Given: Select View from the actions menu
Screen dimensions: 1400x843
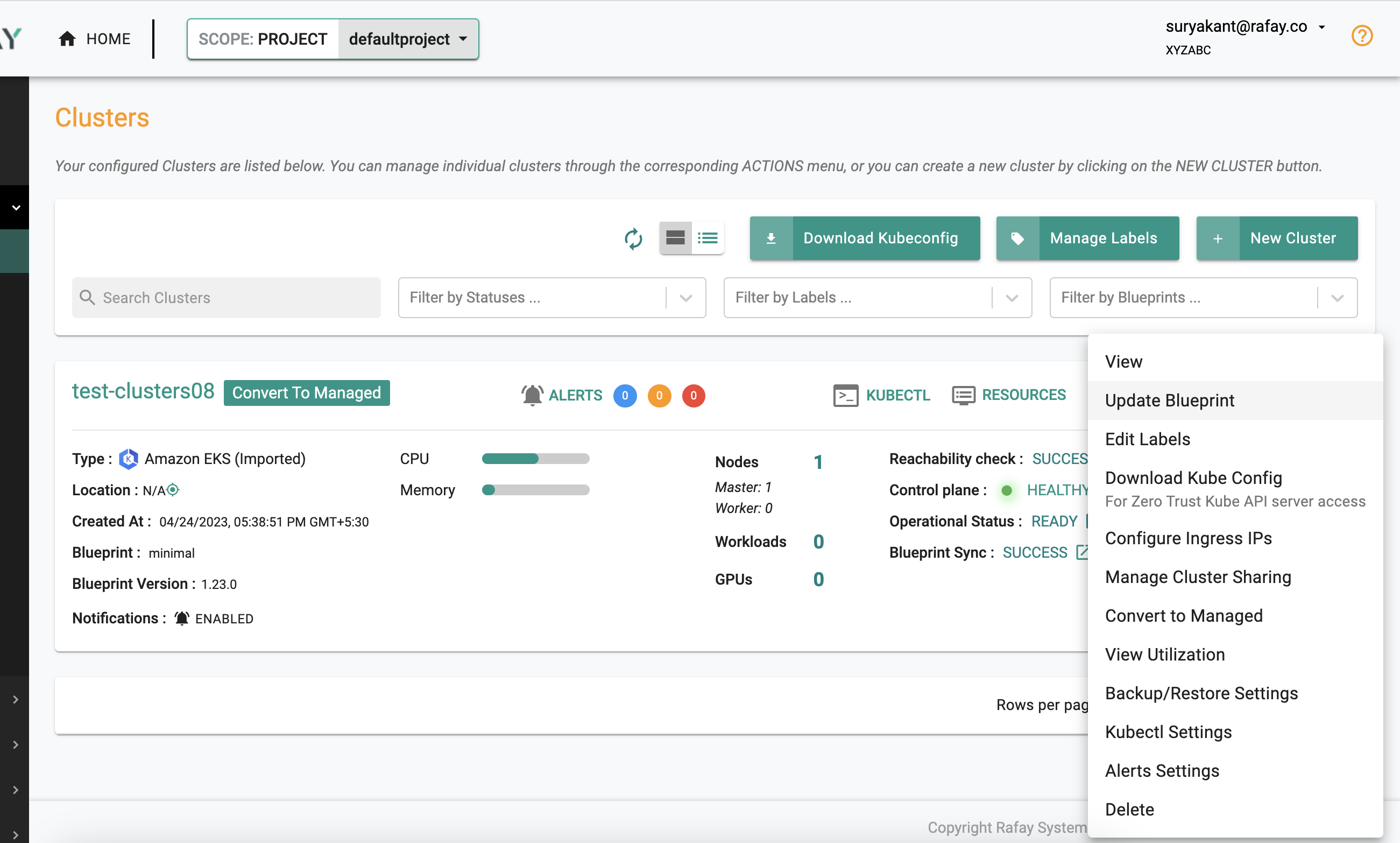Looking at the screenshot, I should coord(1235,362).
